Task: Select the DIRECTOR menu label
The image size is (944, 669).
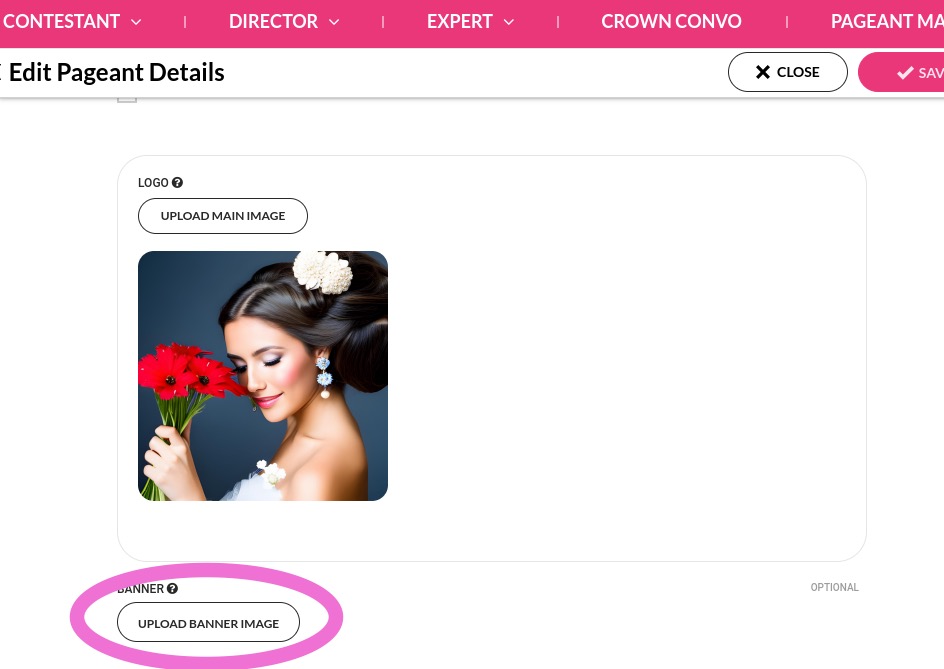Action: (x=273, y=22)
